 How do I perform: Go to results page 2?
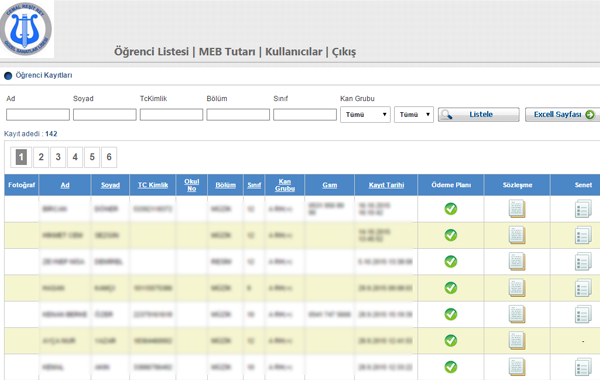click(x=41, y=157)
